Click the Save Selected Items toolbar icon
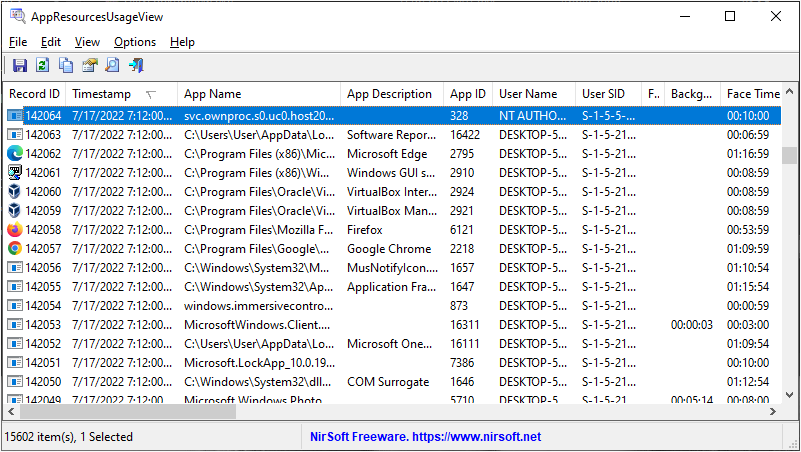 point(19,65)
